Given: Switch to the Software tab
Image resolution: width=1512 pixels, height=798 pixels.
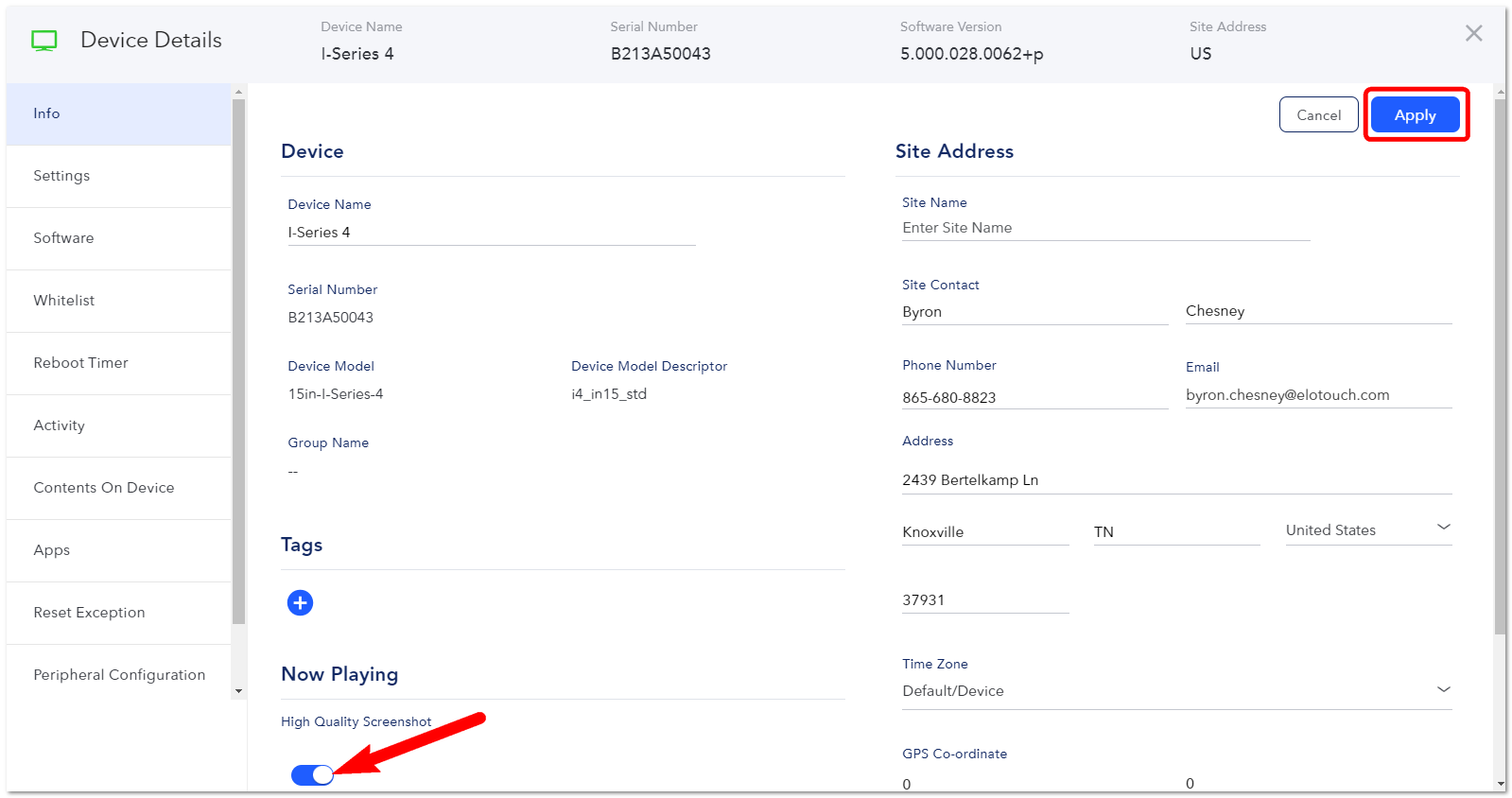Looking at the screenshot, I should [x=118, y=238].
